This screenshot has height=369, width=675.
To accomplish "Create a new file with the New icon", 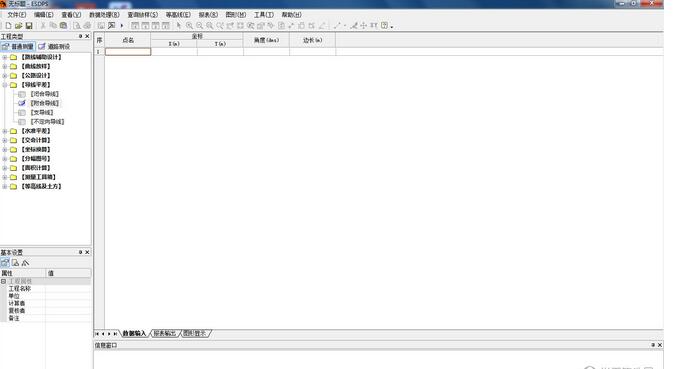I will pyautogui.click(x=8, y=26).
